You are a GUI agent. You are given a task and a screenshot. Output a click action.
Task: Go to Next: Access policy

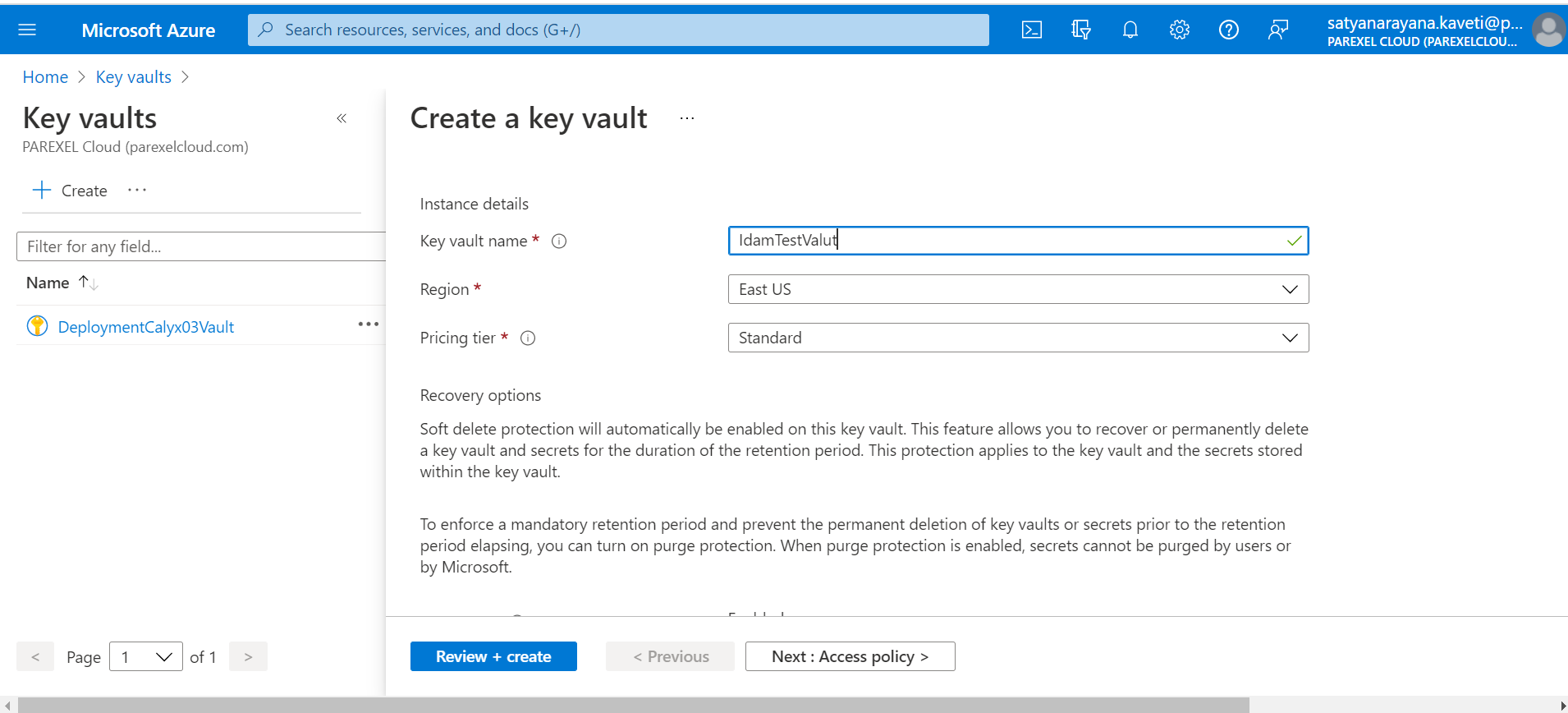pos(850,656)
